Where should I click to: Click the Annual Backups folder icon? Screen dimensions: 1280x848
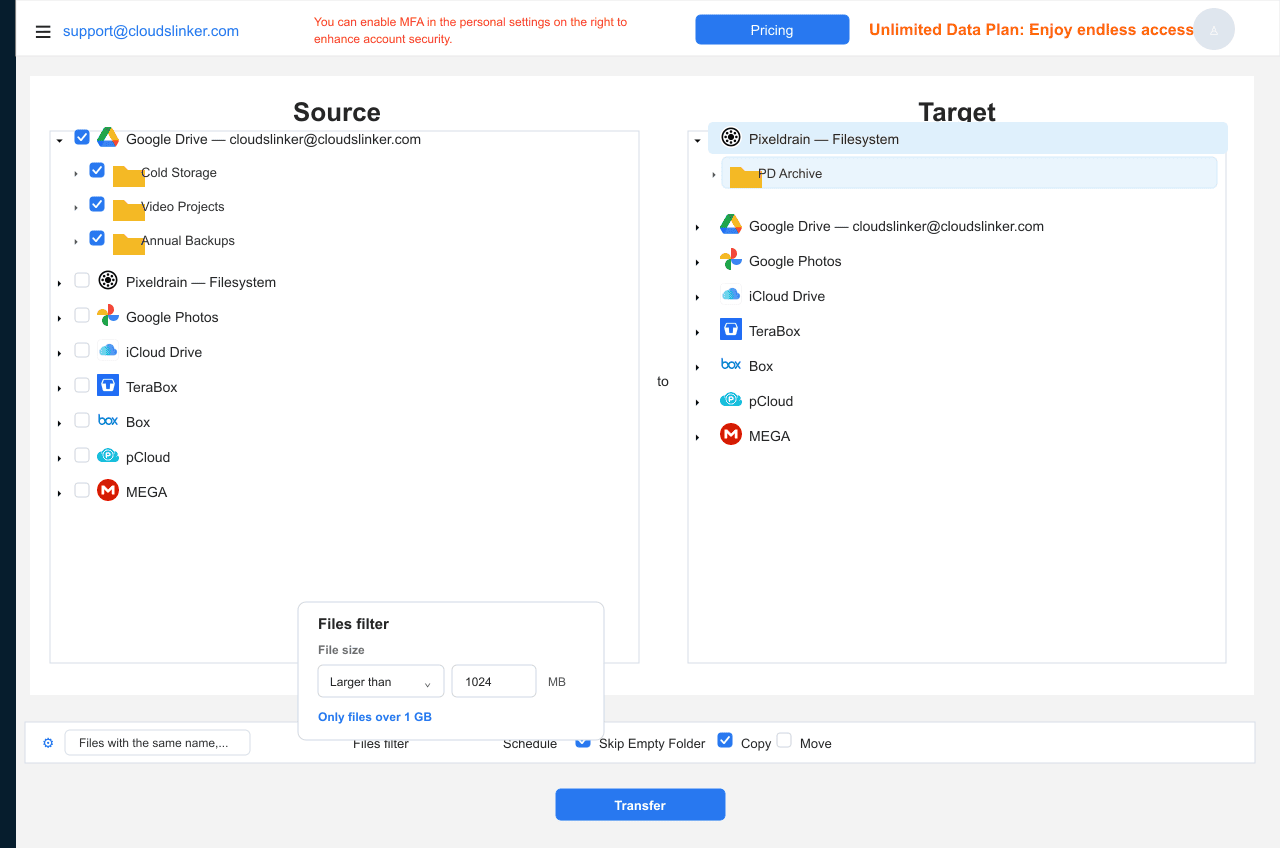[x=128, y=243]
